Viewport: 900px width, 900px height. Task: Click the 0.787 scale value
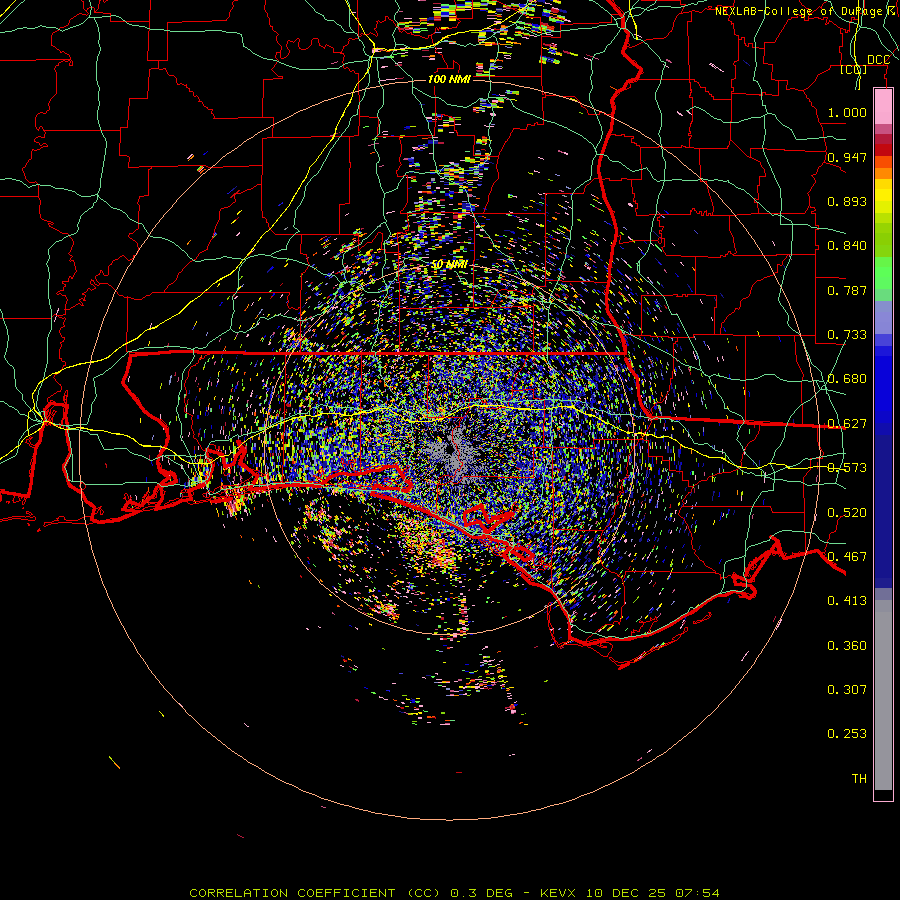(x=847, y=290)
